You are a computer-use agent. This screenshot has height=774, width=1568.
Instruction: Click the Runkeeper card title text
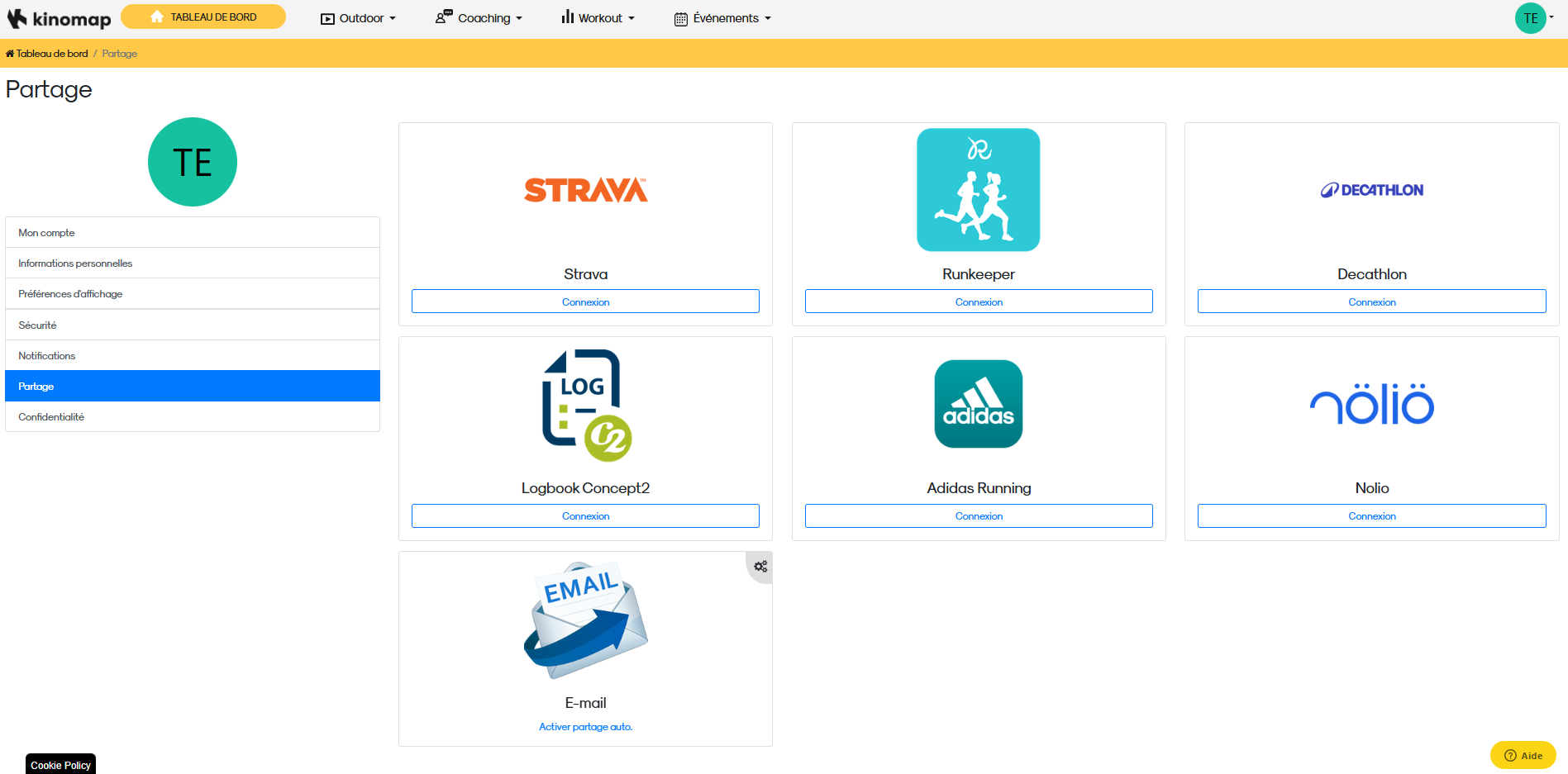979,274
